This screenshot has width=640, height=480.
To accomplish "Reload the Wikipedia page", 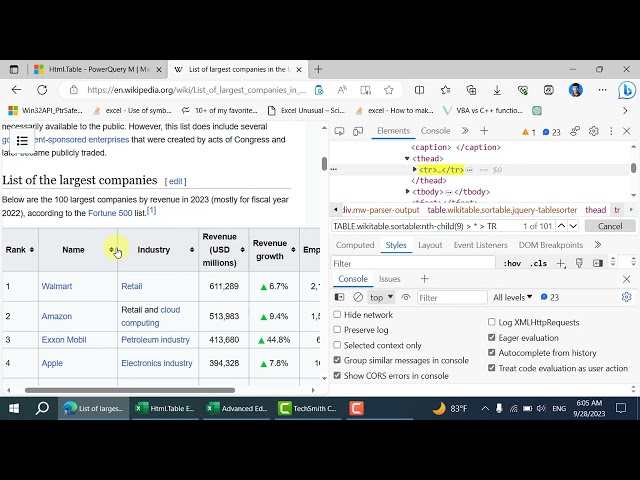I will click(x=42, y=90).
